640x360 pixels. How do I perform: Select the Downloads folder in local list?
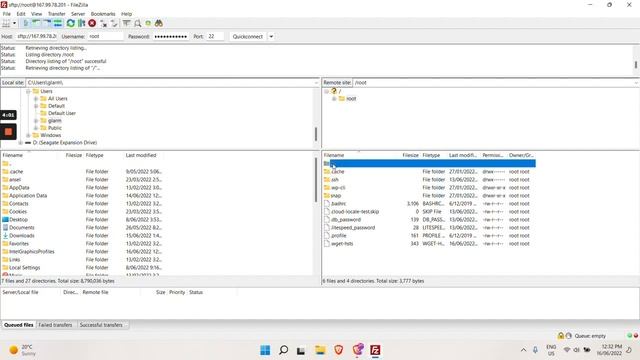pos(22,236)
